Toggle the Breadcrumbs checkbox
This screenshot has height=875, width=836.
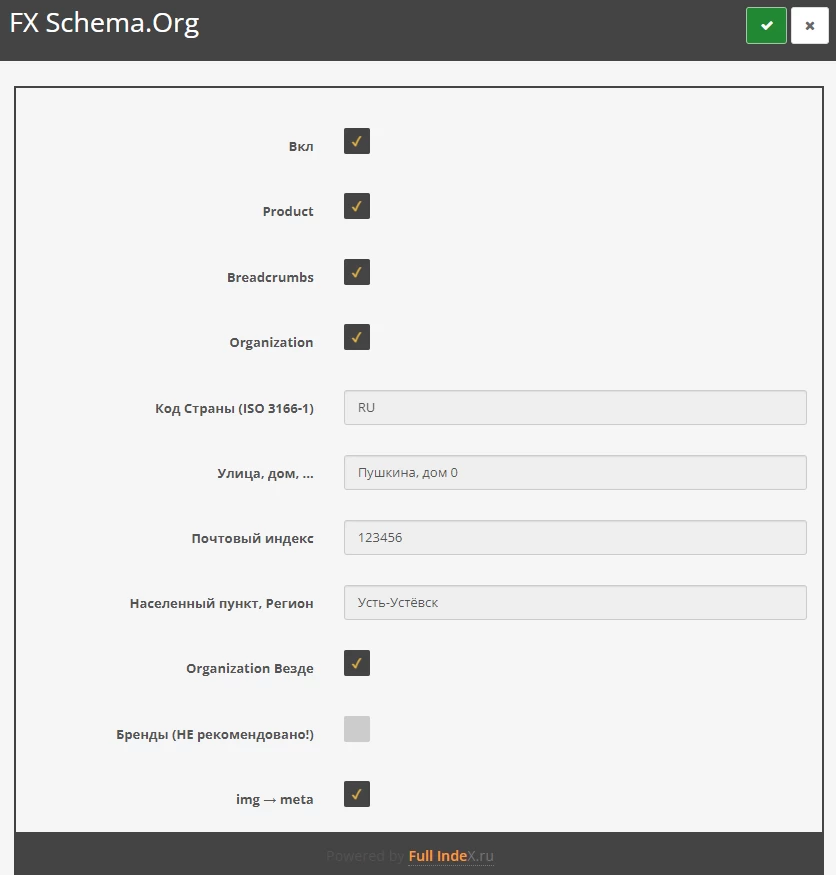(357, 272)
